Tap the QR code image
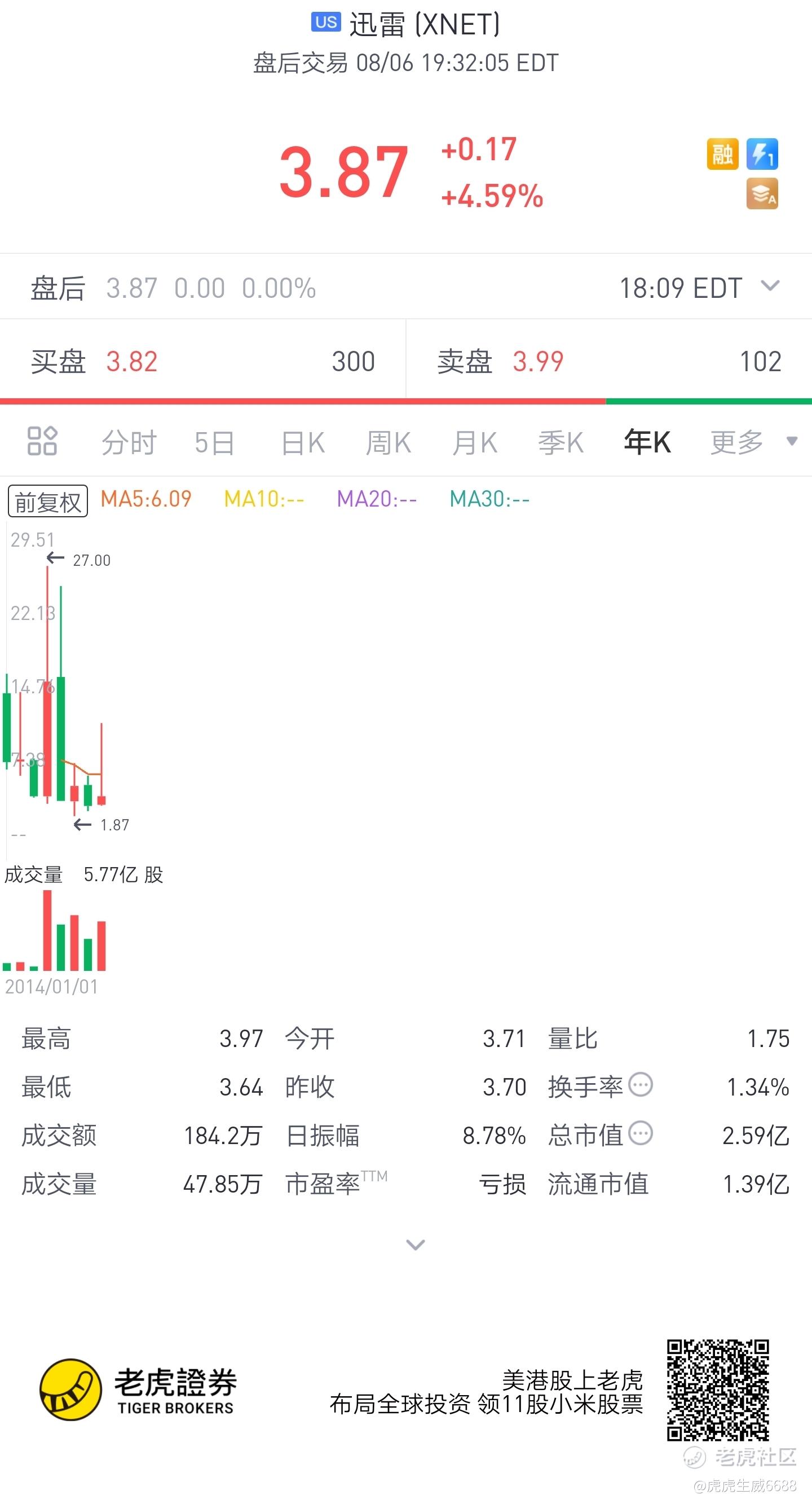 pyautogui.click(x=718, y=1390)
